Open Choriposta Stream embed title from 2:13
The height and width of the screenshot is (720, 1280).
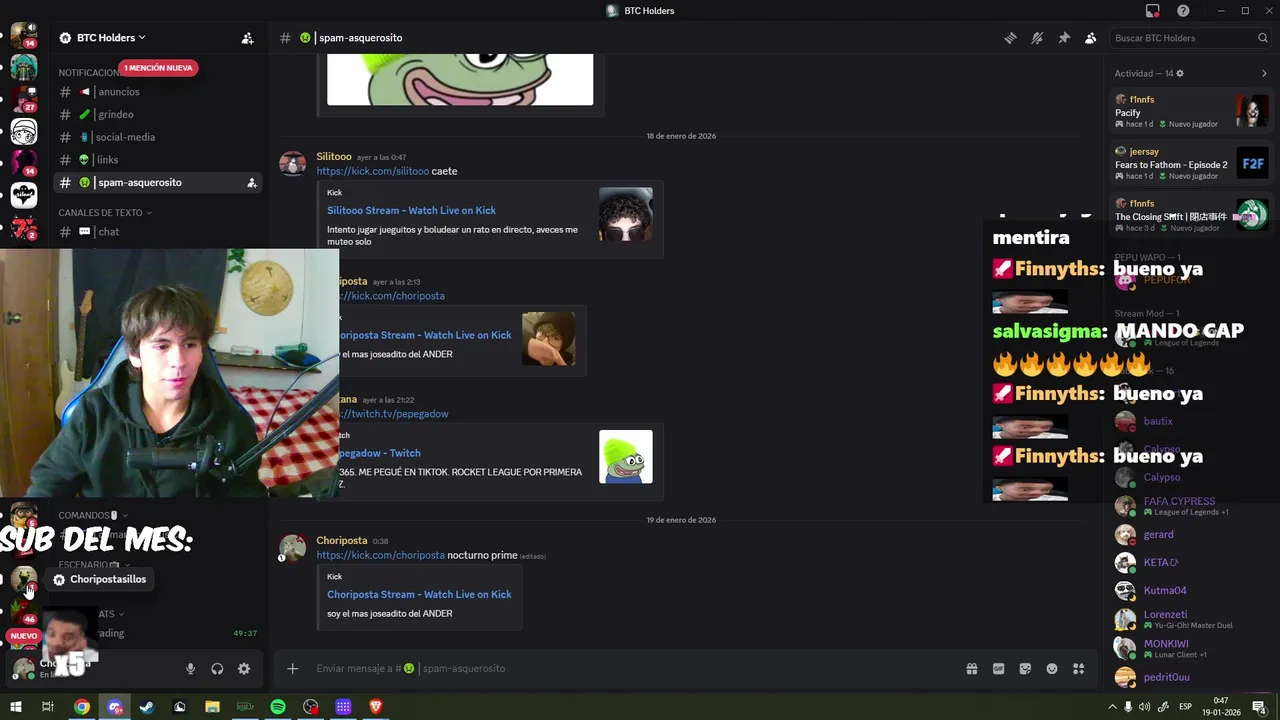pyautogui.click(x=426, y=335)
